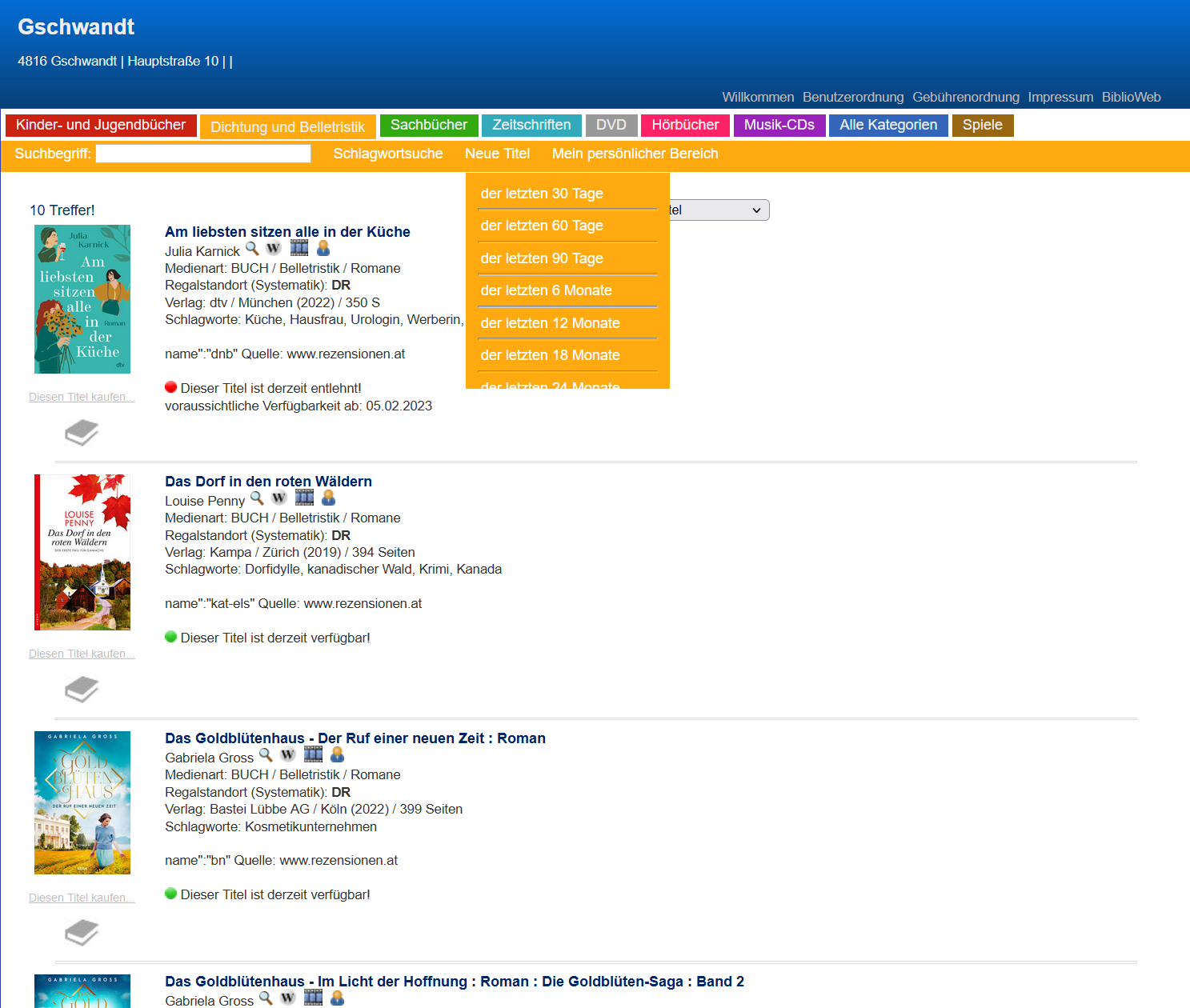Open DVD category
The width and height of the screenshot is (1190, 1008).
pos(611,126)
